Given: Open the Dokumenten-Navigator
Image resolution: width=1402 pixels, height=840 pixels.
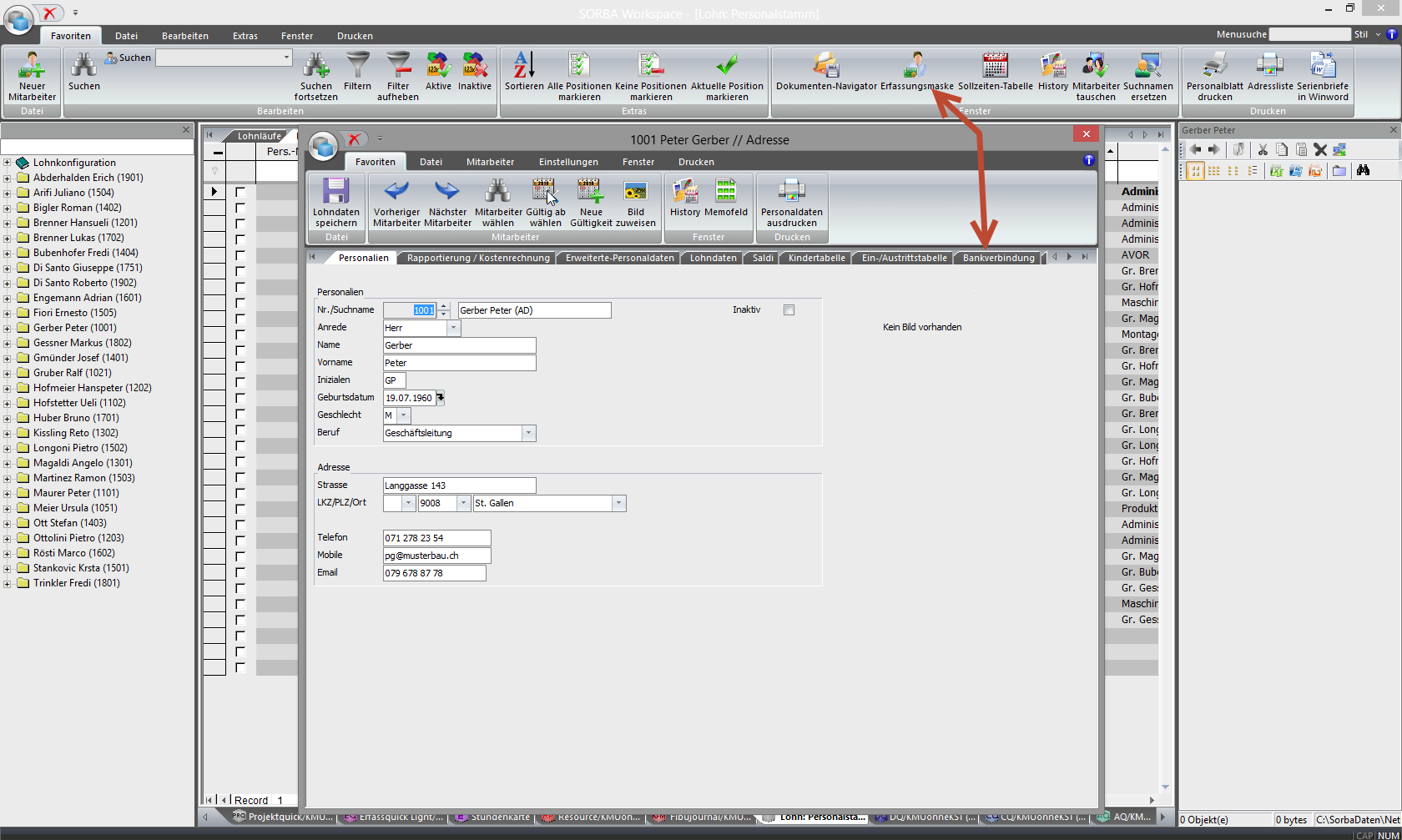Looking at the screenshot, I should pyautogui.click(x=826, y=71).
